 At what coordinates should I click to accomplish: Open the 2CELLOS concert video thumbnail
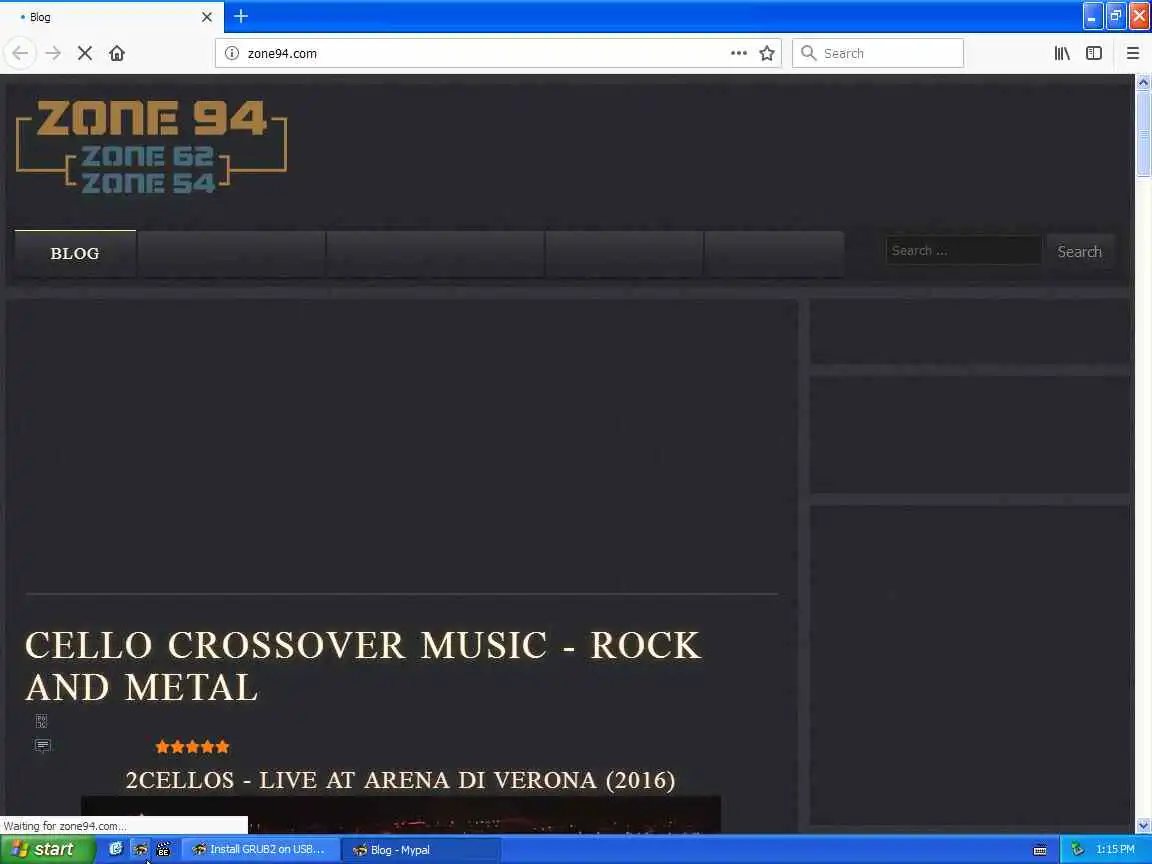[400, 814]
